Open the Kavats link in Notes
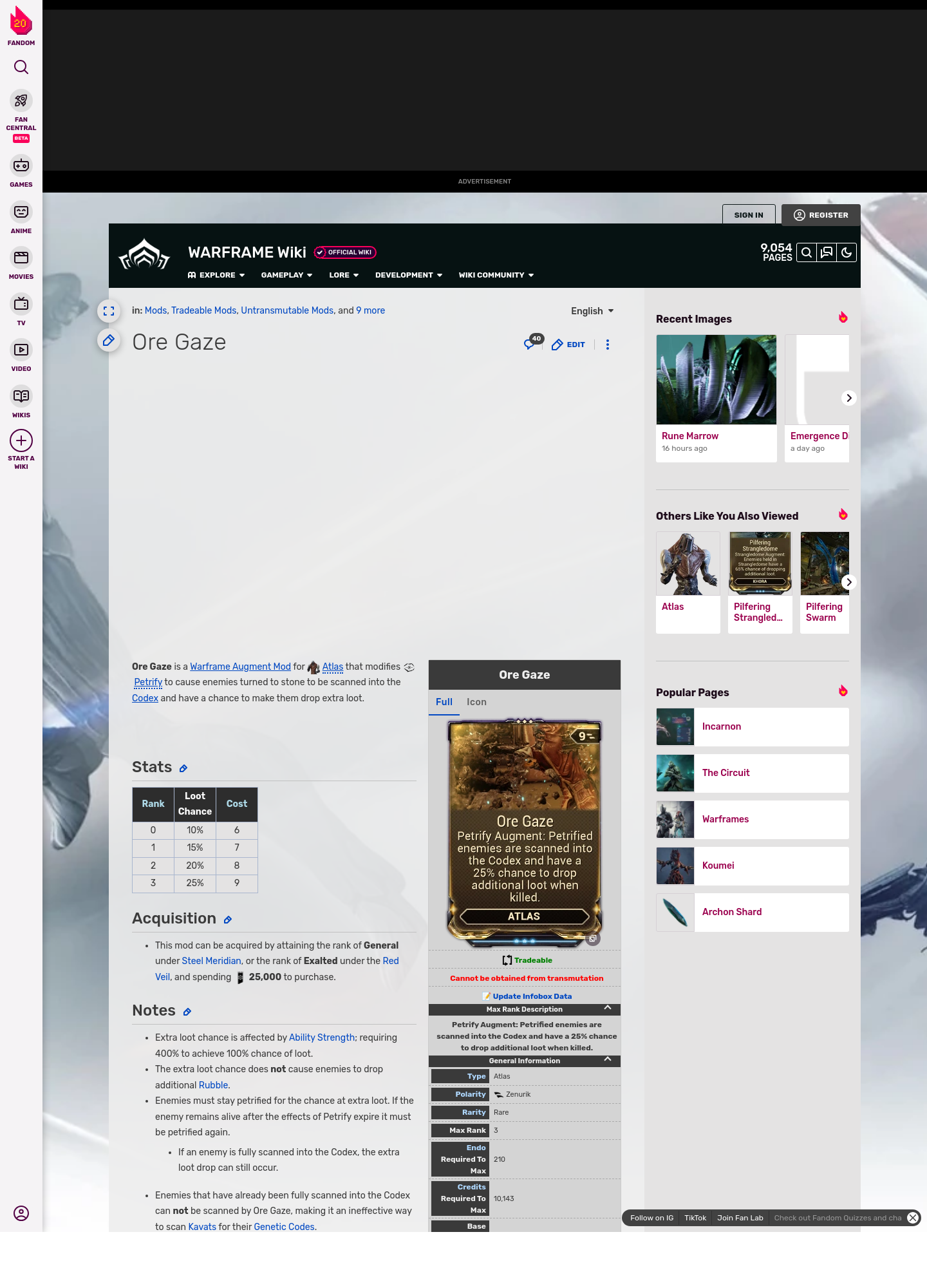The width and height of the screenshot is (927, 1288). (x=202, y=1227)
